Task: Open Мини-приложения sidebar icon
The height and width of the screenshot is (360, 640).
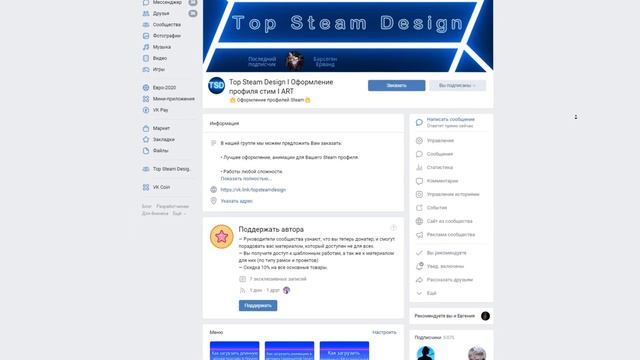Action: pos(146,99)
